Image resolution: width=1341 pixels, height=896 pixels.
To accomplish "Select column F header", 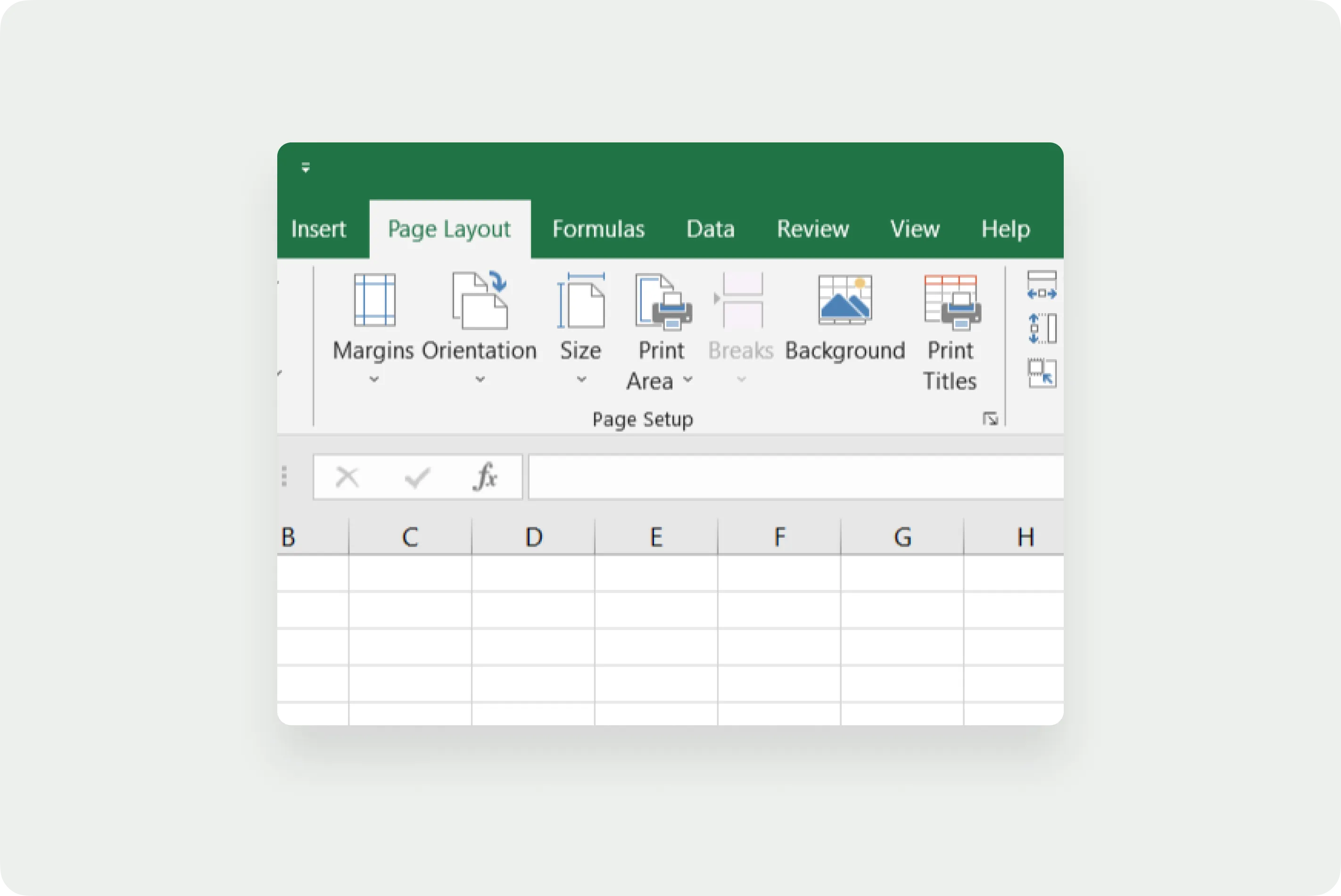I will pos(779,536).
